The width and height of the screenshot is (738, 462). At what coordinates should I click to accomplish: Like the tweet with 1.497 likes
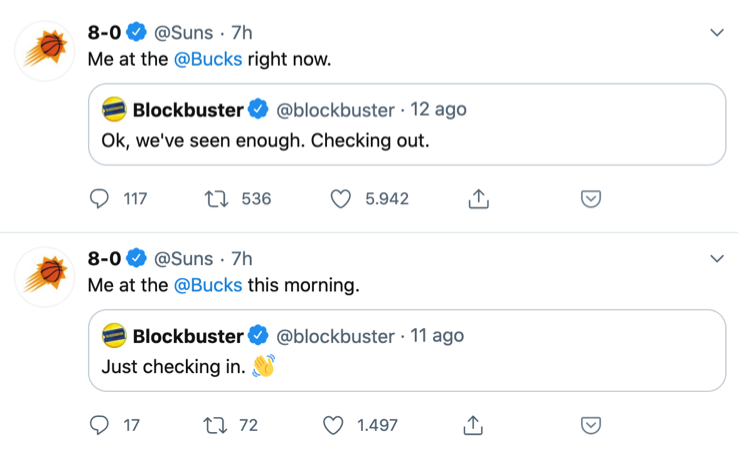coord(333,425)
